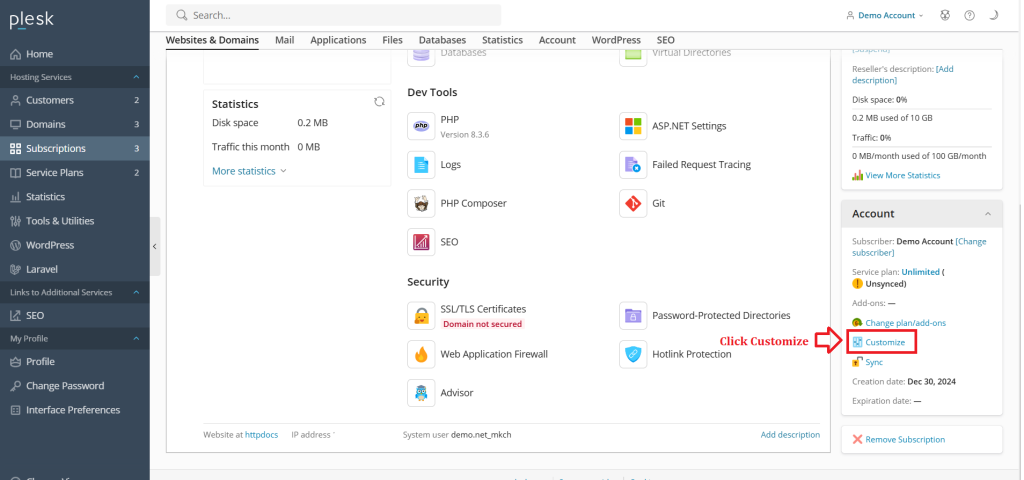Click the reseller's Add description link
This screenshot has width=1024, height=480.
click(903, 74)
